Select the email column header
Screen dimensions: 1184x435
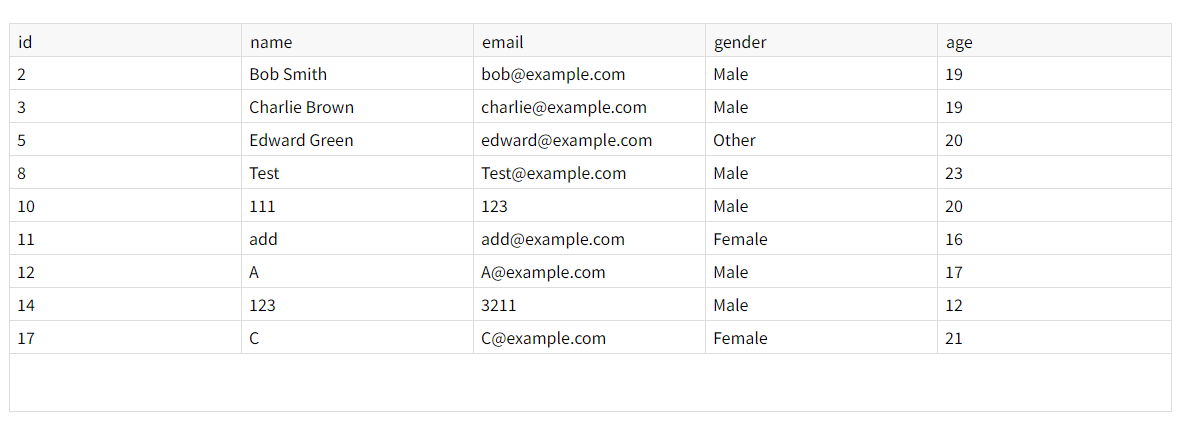point(502,42)
